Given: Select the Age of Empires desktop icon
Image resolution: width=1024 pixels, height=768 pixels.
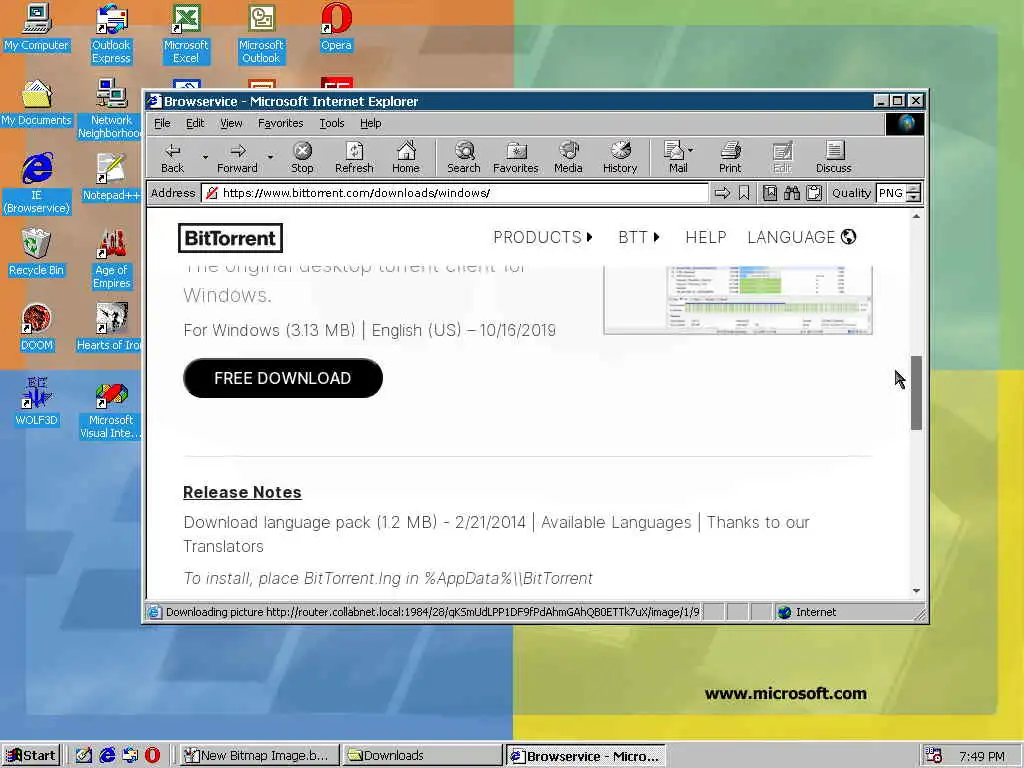Looking at the screenshot, I should point(111,259).
